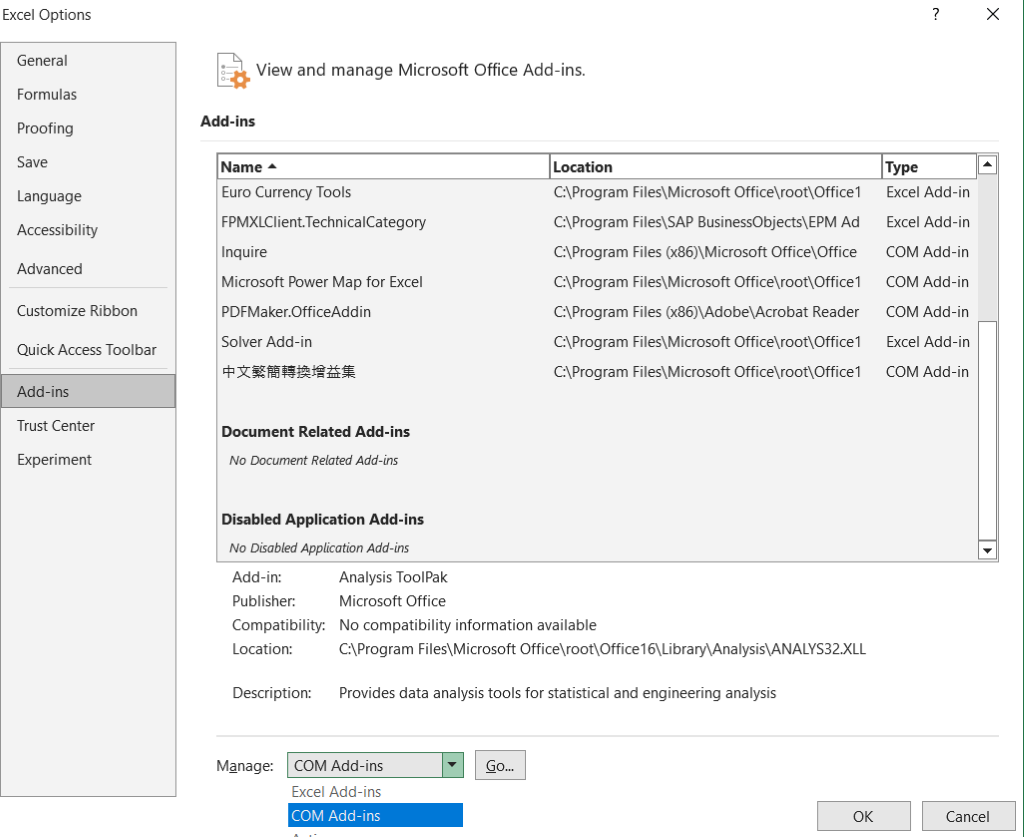Viewport: 1024px width, 837px height.
Task: Click Inquire's COM Add-in type cell
Action: [x=927, y=252]
